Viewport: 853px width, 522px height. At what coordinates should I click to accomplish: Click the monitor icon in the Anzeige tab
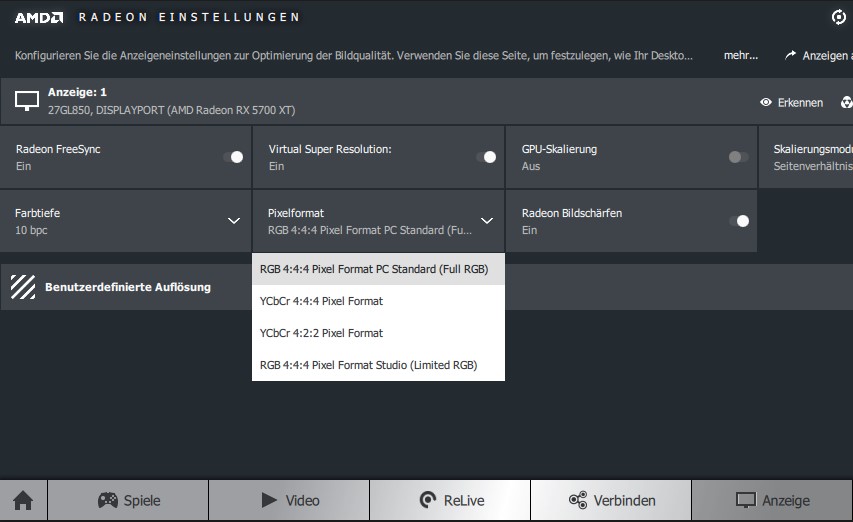click(x=746, y=500)
